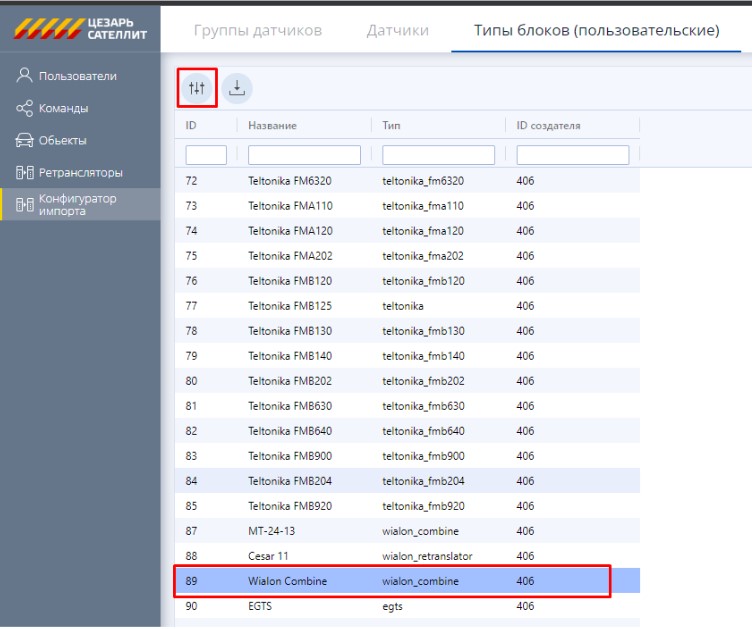Viewport: 753px width, 629px height.
Task: Sort by the ID column header
Action: click(x=191, y=126)
